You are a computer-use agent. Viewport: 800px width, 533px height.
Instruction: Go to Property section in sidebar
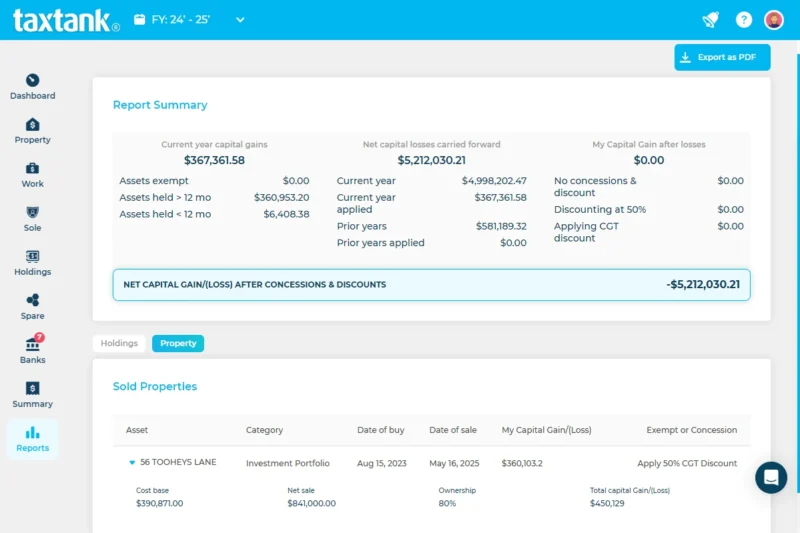click(x=32, y=125)
